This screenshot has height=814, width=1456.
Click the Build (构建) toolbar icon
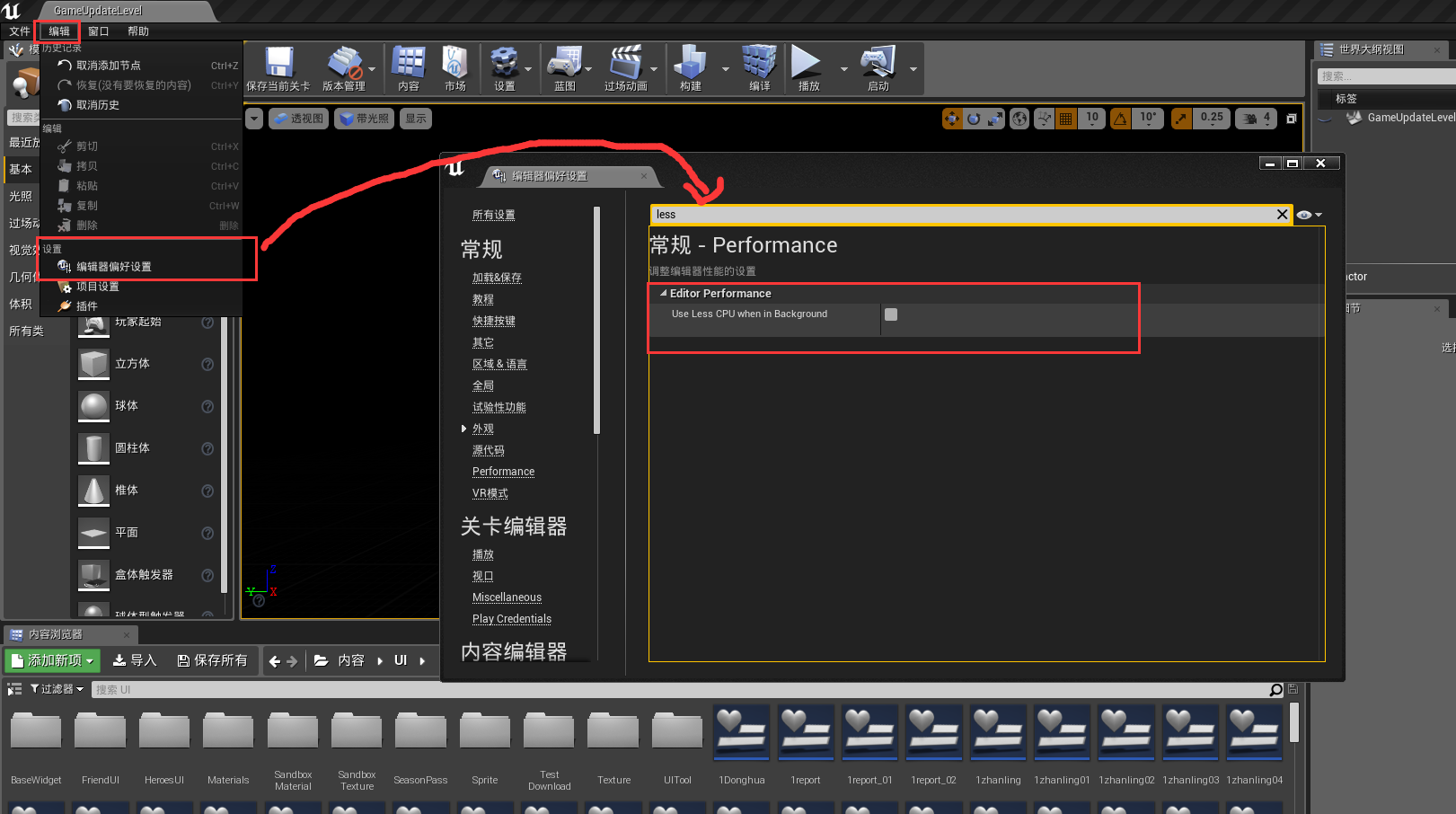pos(690,67)
